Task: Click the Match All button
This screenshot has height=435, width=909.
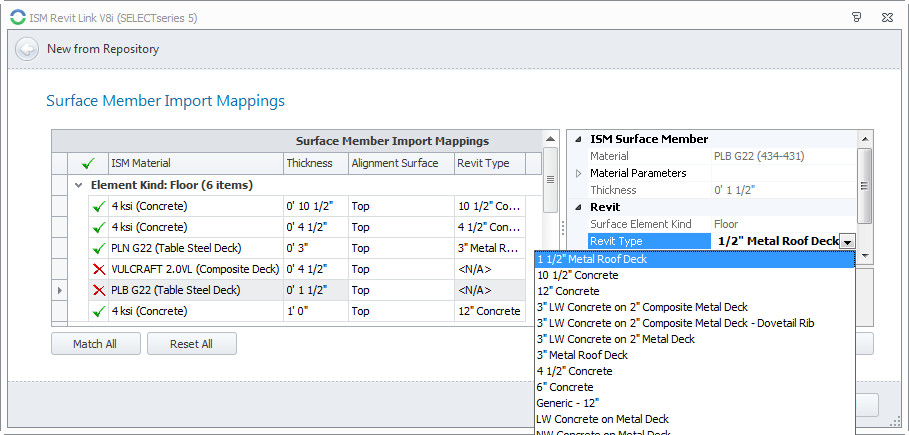Action: coord(96,344)
